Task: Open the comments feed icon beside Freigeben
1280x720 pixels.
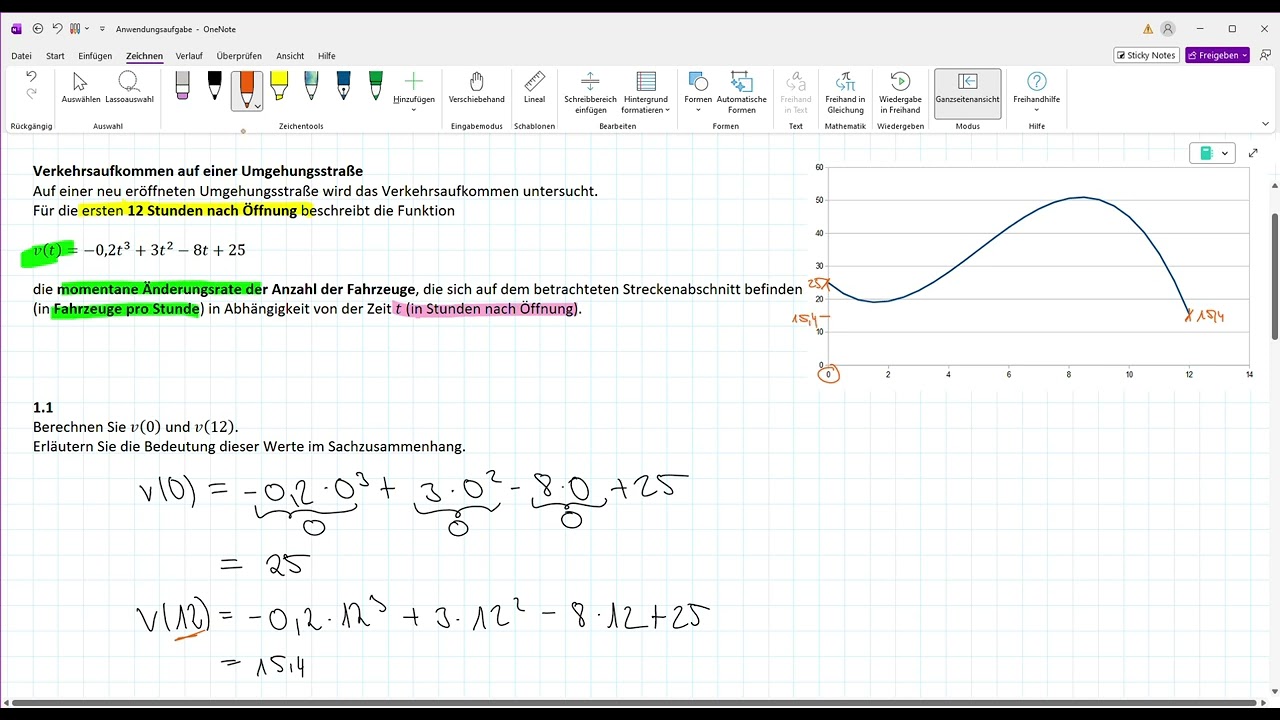Action: (1263, 55)
